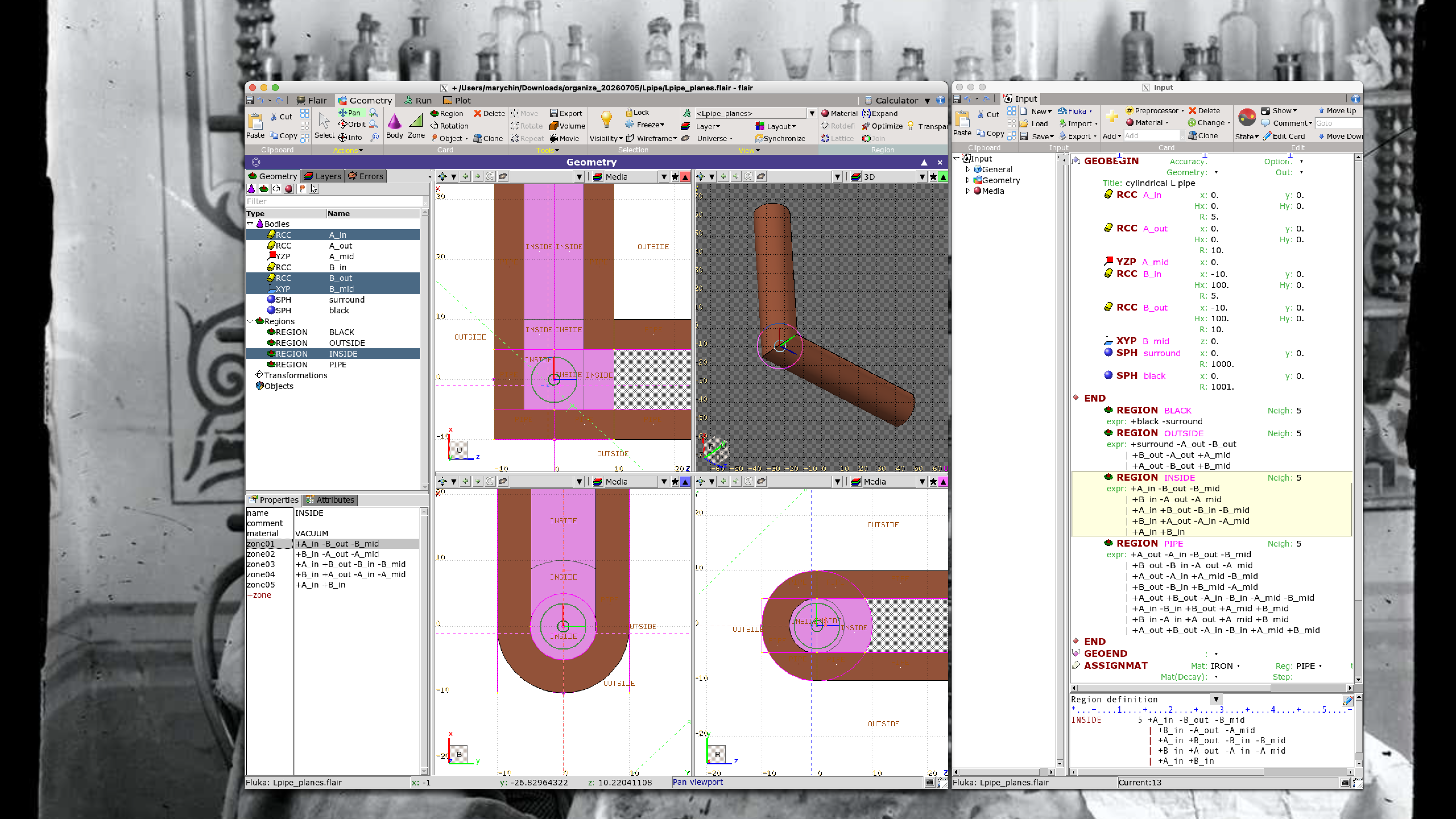Click the Fluka brain icon in Input ribbon

[1062, 111]
